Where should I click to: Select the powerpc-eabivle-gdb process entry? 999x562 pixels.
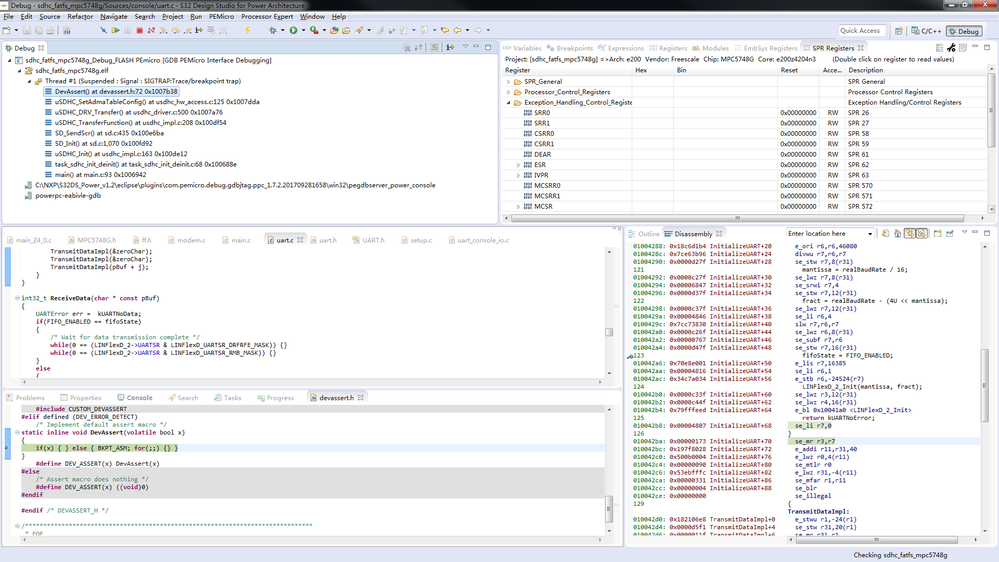pos(62,196)
